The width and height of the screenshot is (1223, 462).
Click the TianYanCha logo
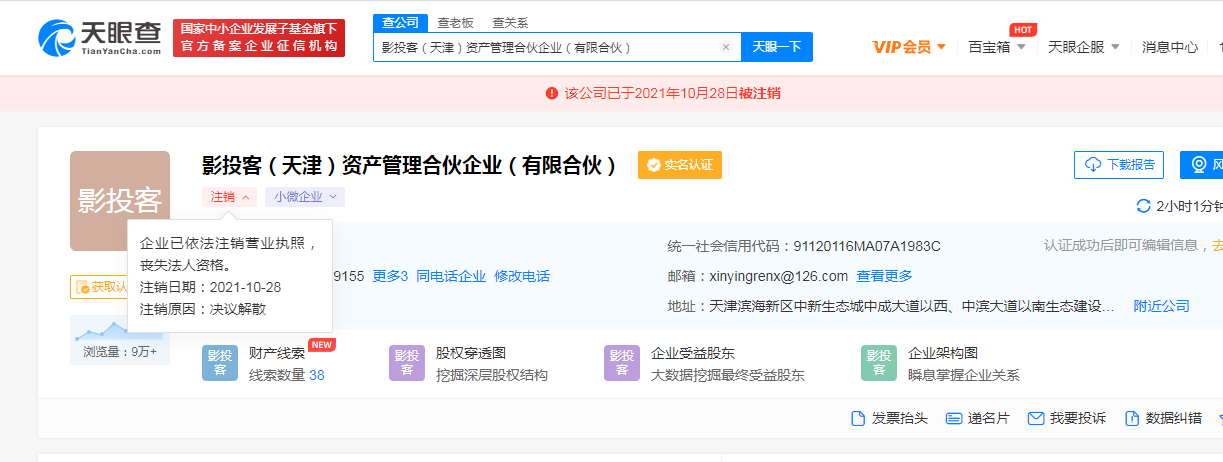100,38
